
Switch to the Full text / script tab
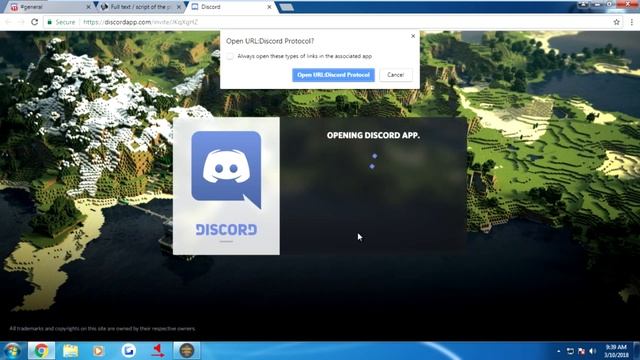pyautogui.click(x=139, y=7)
